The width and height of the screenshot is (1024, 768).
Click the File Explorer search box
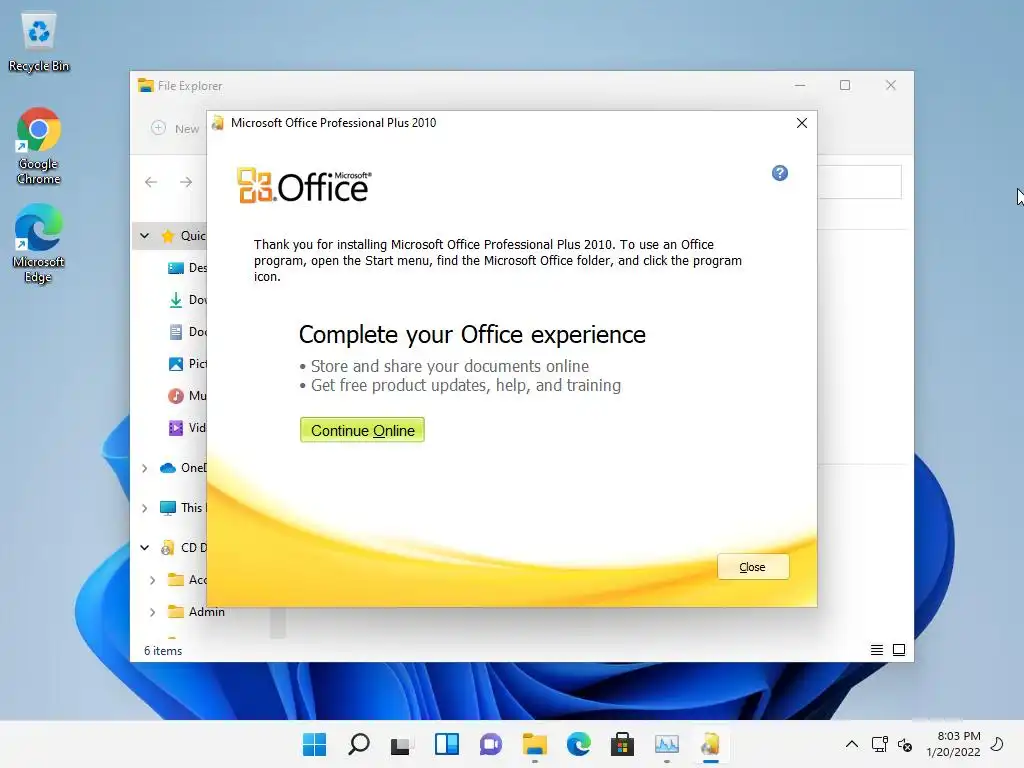(x=859, y=182)
